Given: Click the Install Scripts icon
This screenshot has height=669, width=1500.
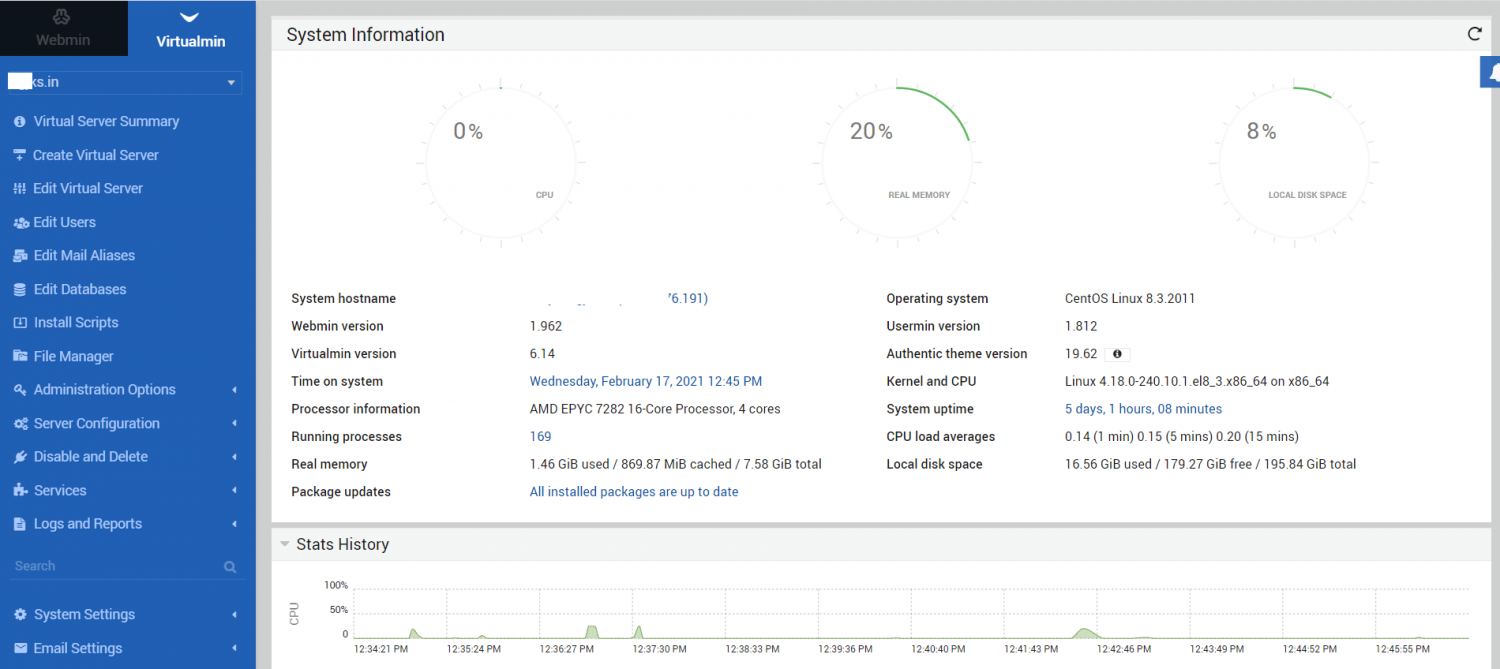Looking at the screenshot, I should point(19,322).
